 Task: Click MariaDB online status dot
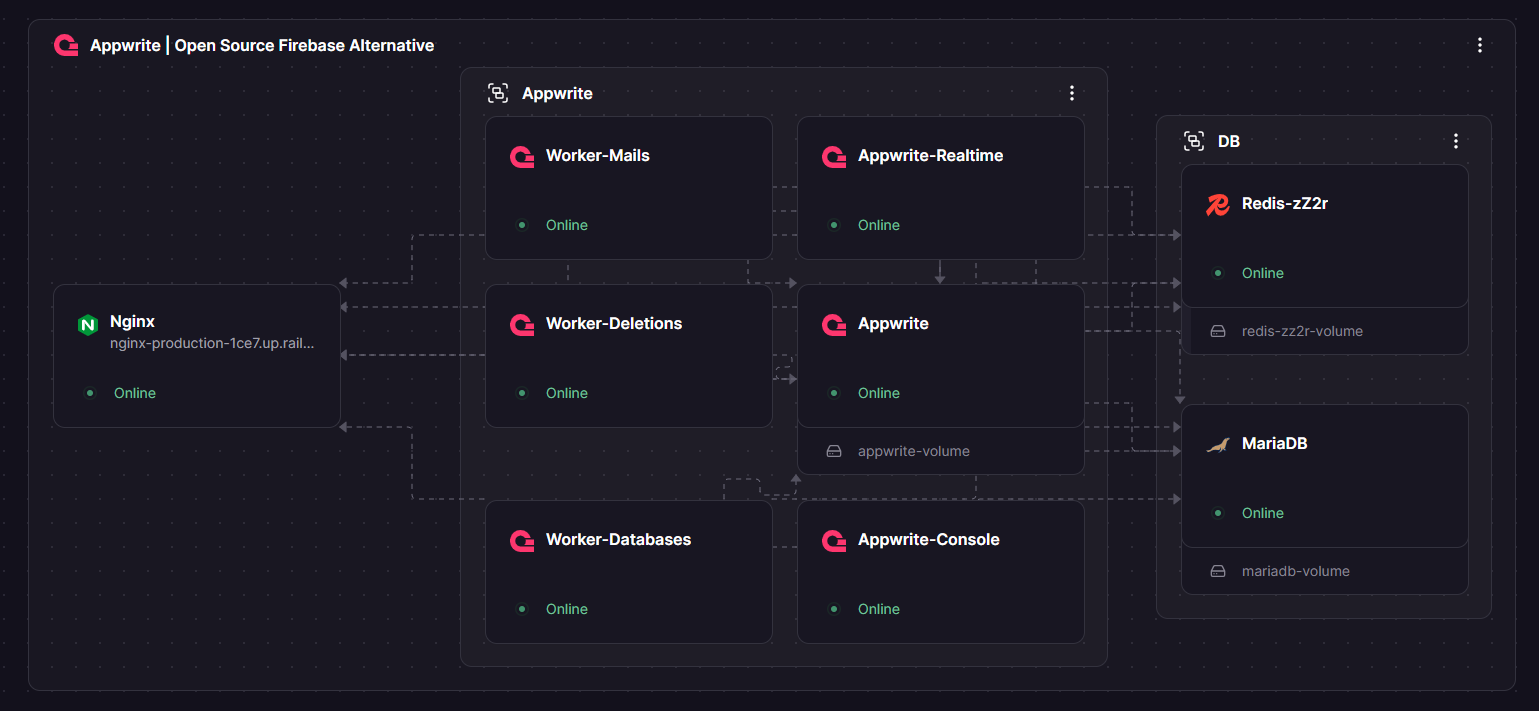1218,513
